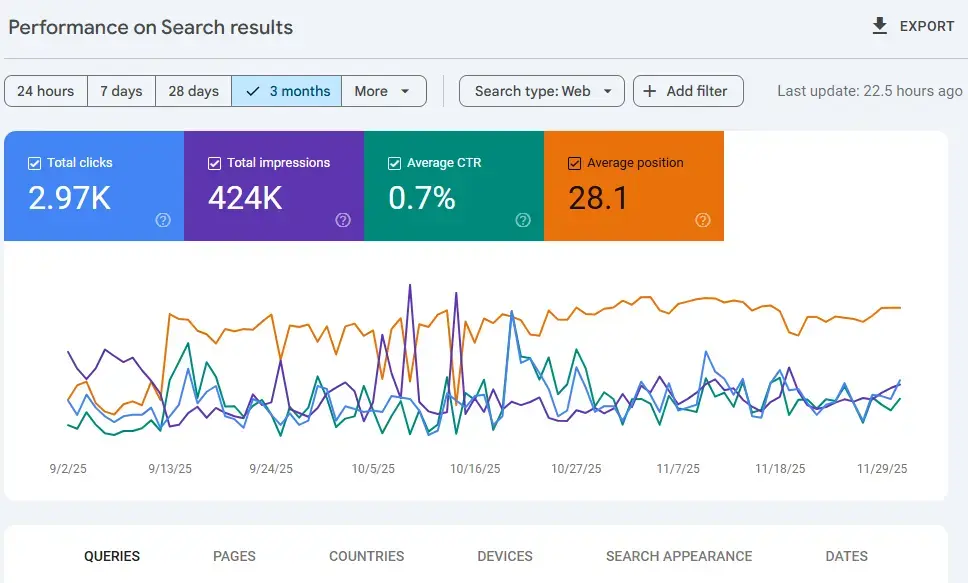Select the 28 days date range
This screenshot has width=968, height=583.
tap(193, 91)
